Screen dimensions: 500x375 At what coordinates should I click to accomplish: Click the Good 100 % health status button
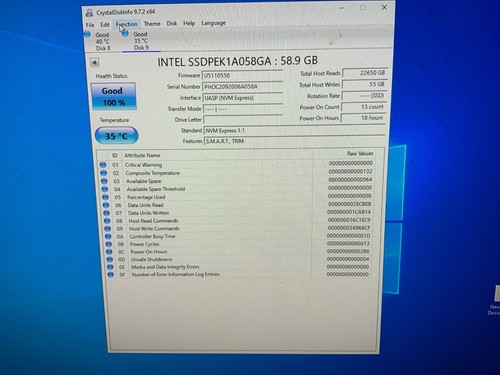point(113,96)
